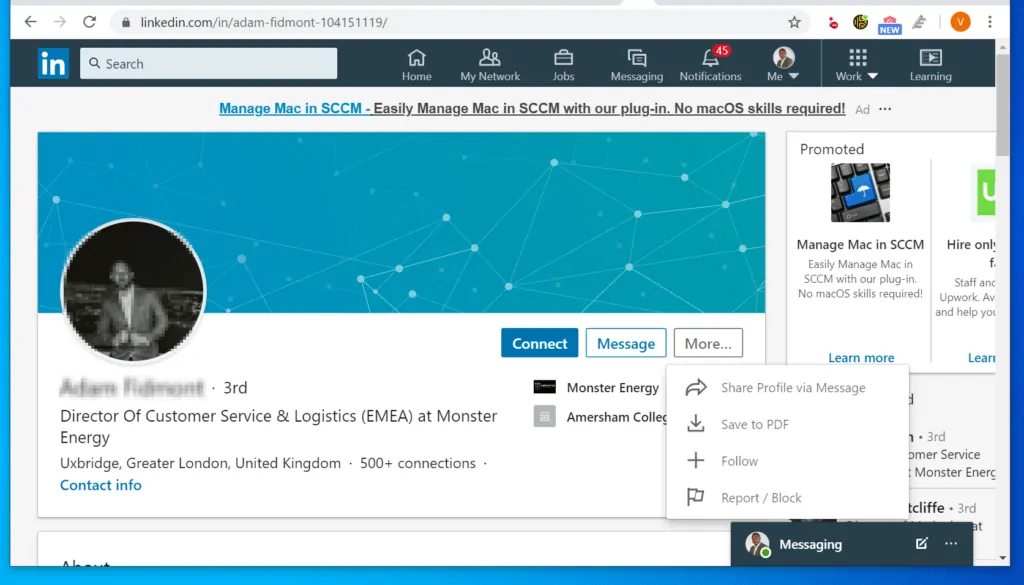Open the Jobs page
This screenshot has height=585, width=1024.
(x=564, y=65)
